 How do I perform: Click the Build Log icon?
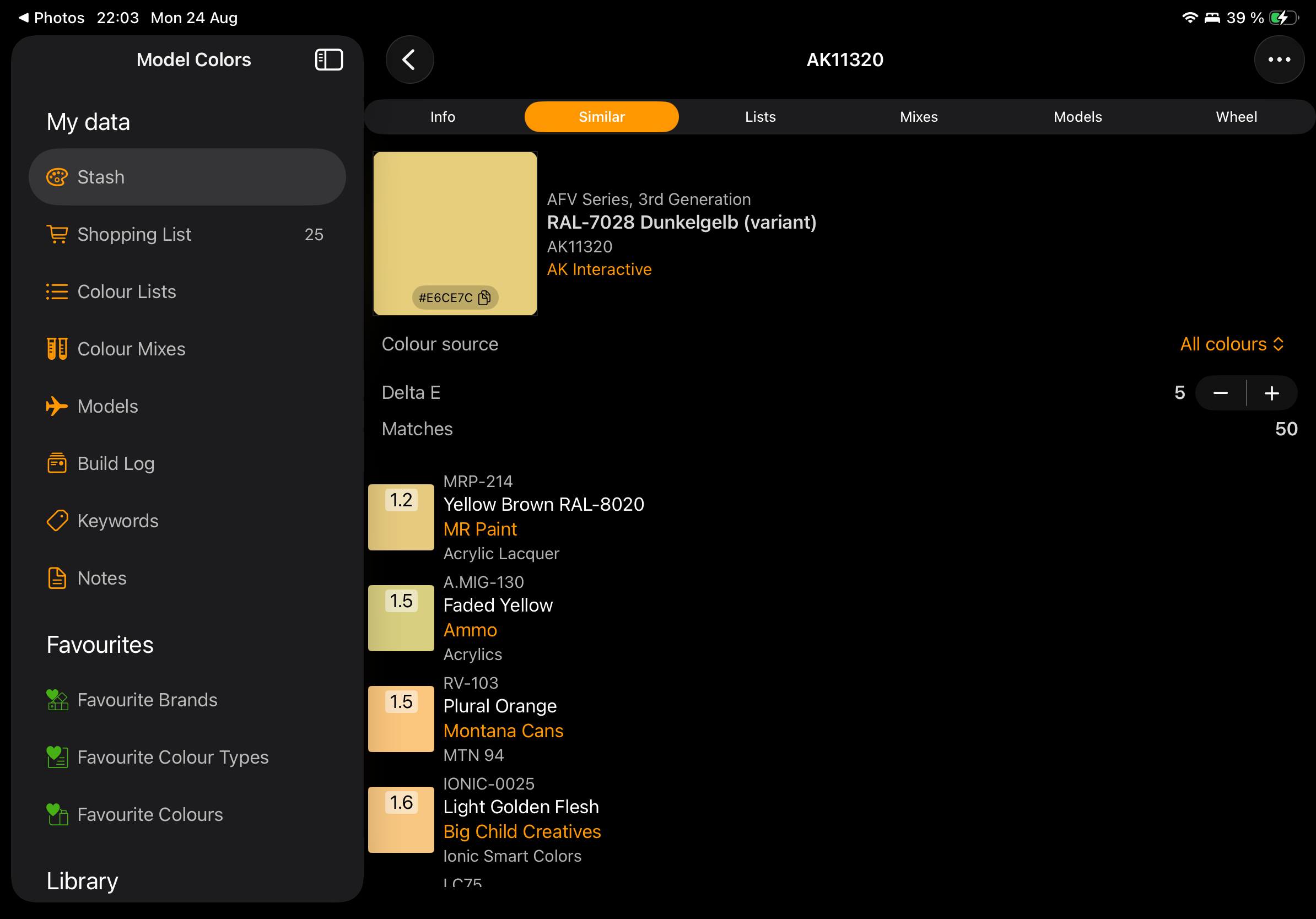(x=57, y=463)
